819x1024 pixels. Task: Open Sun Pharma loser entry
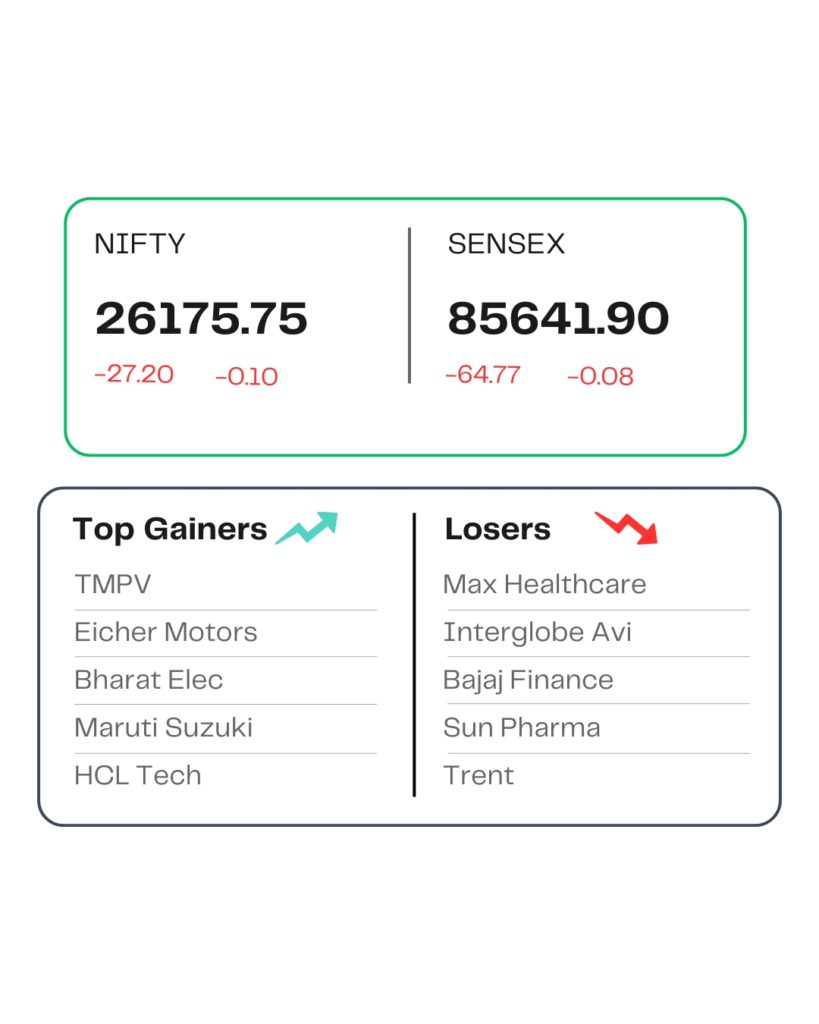(x=522, y=727)
